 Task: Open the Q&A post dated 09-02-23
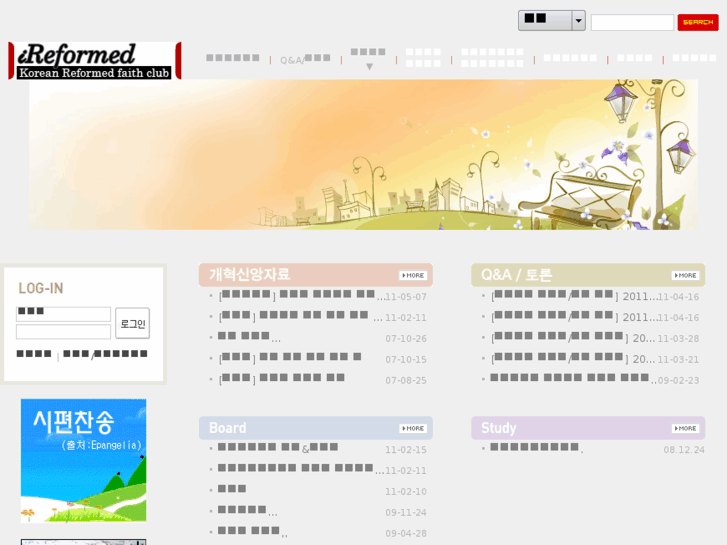574,379
